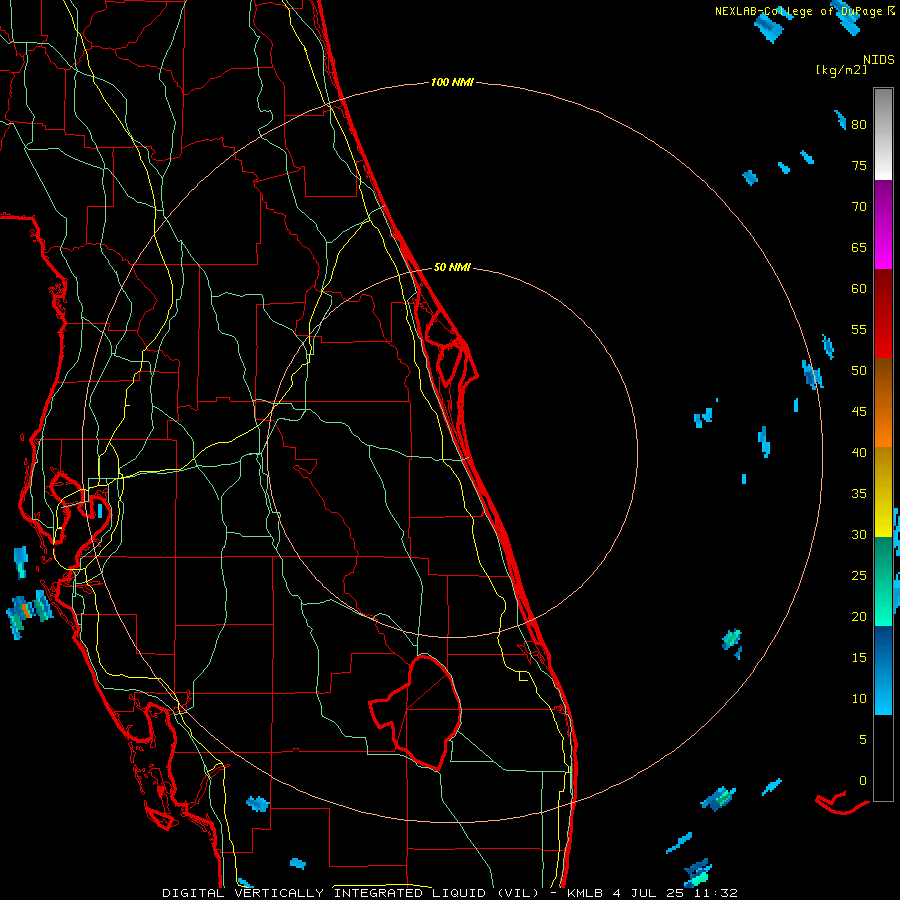Click the 40 value on the color scale
This screenshot has width=900, height=900.
tap(859, 453)
